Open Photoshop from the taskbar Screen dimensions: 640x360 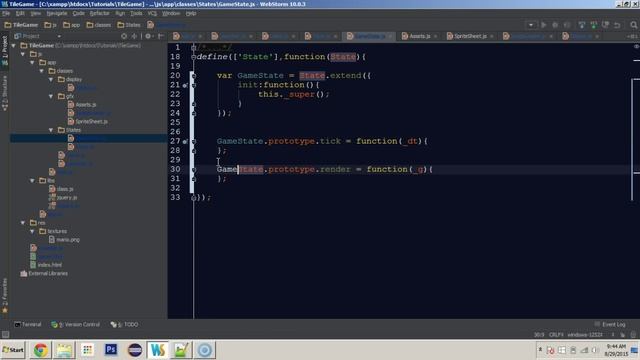pyautogui.click(x=111, y=350)
